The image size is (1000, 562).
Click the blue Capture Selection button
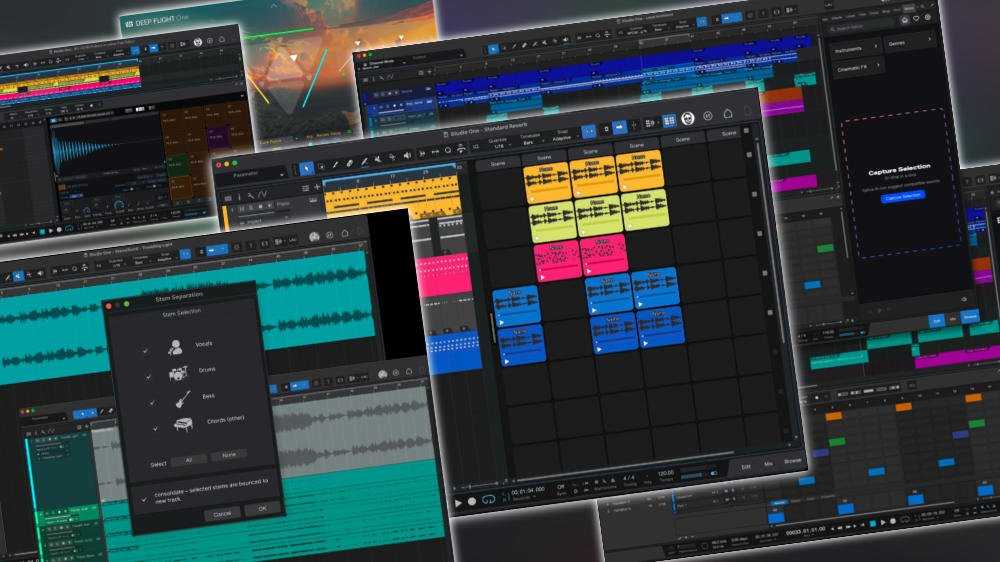click(x=903, y=197)
